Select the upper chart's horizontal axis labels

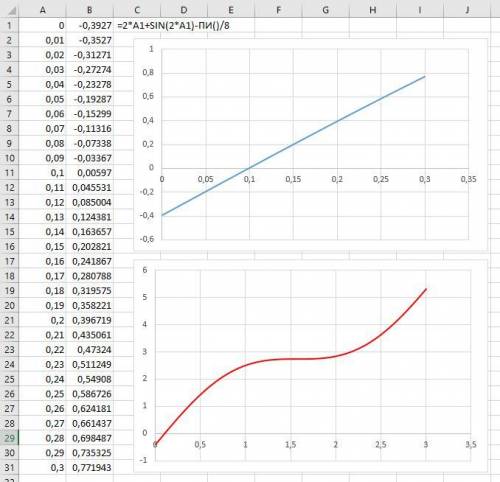click(x=315, y=179)
